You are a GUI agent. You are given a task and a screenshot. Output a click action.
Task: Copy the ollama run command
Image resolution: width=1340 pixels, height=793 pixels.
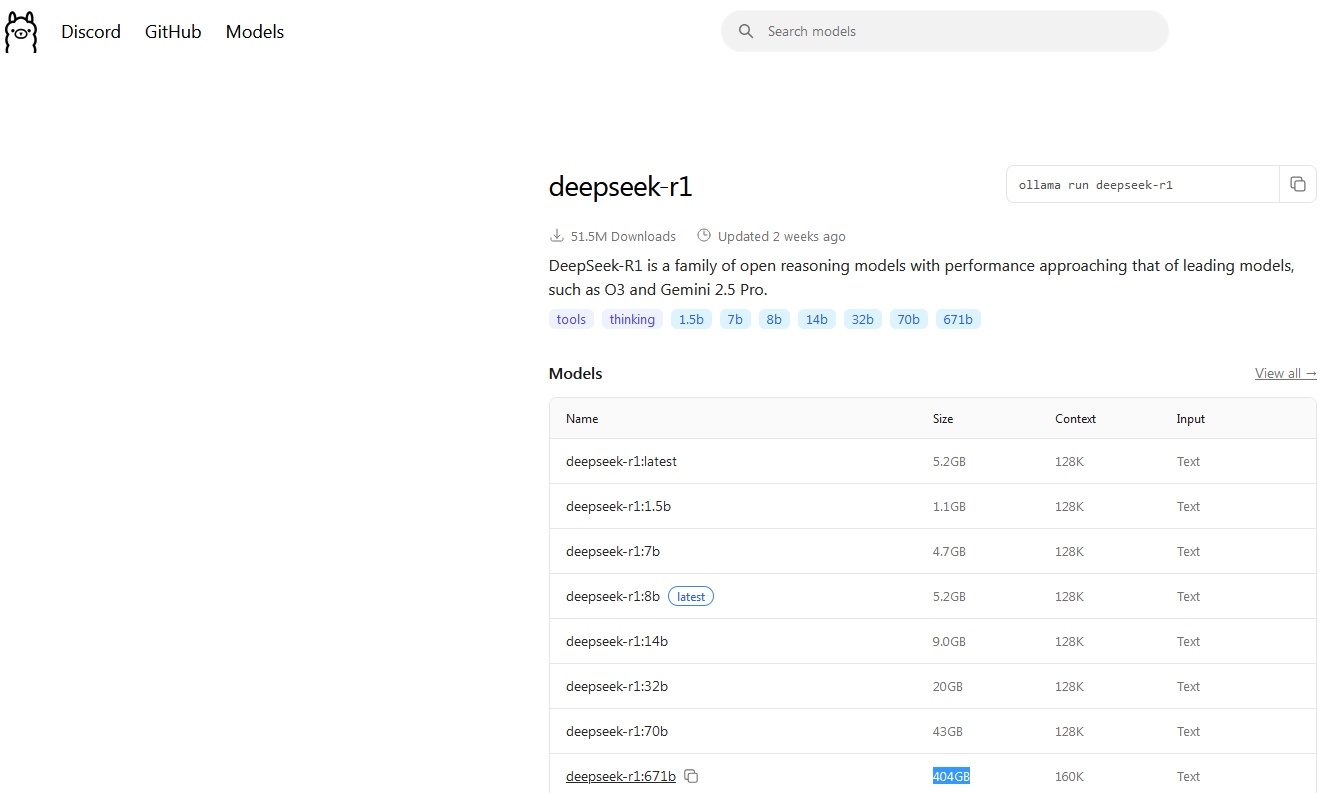(1298, 184)
